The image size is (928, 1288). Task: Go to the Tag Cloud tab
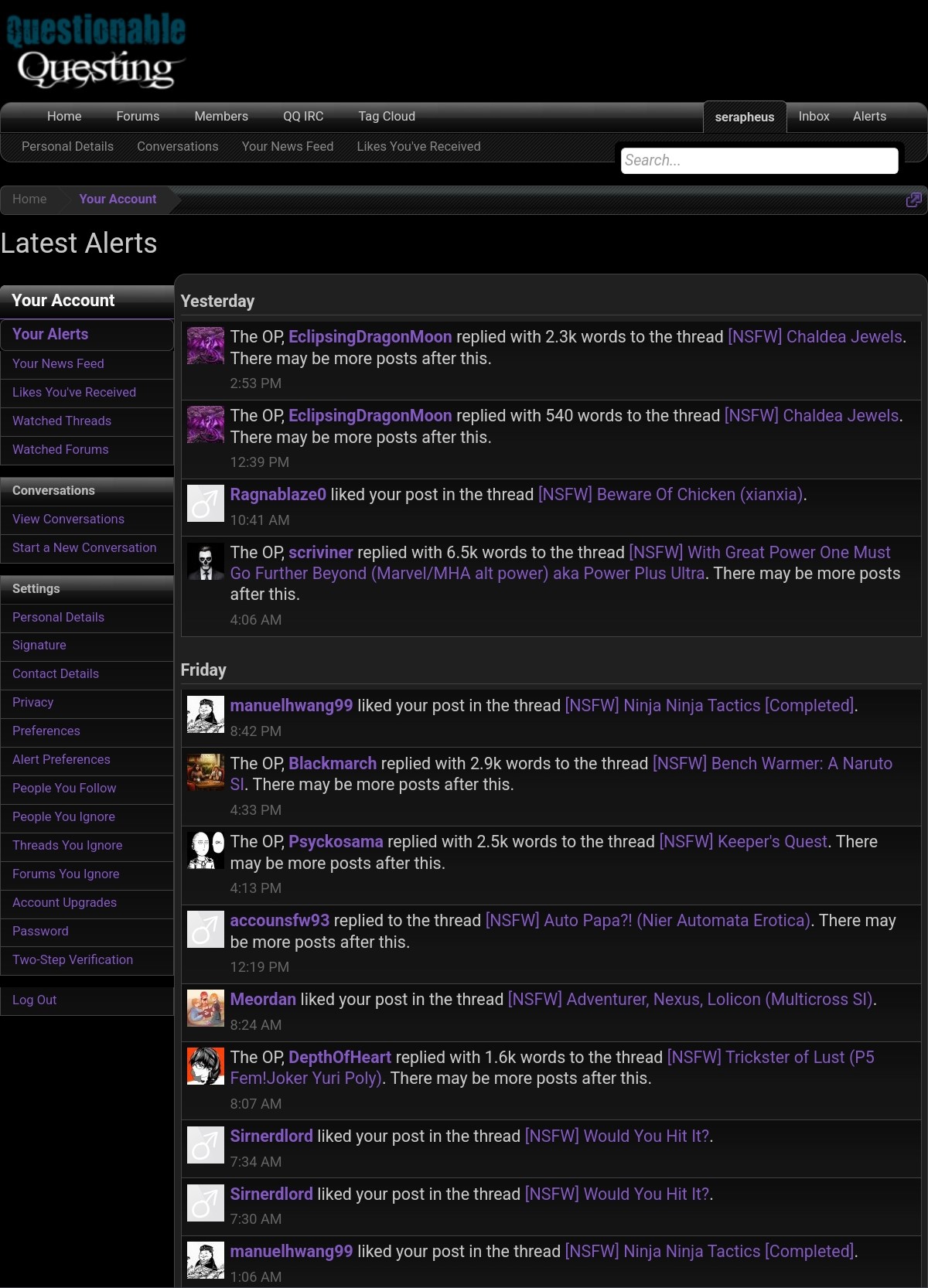387,117
